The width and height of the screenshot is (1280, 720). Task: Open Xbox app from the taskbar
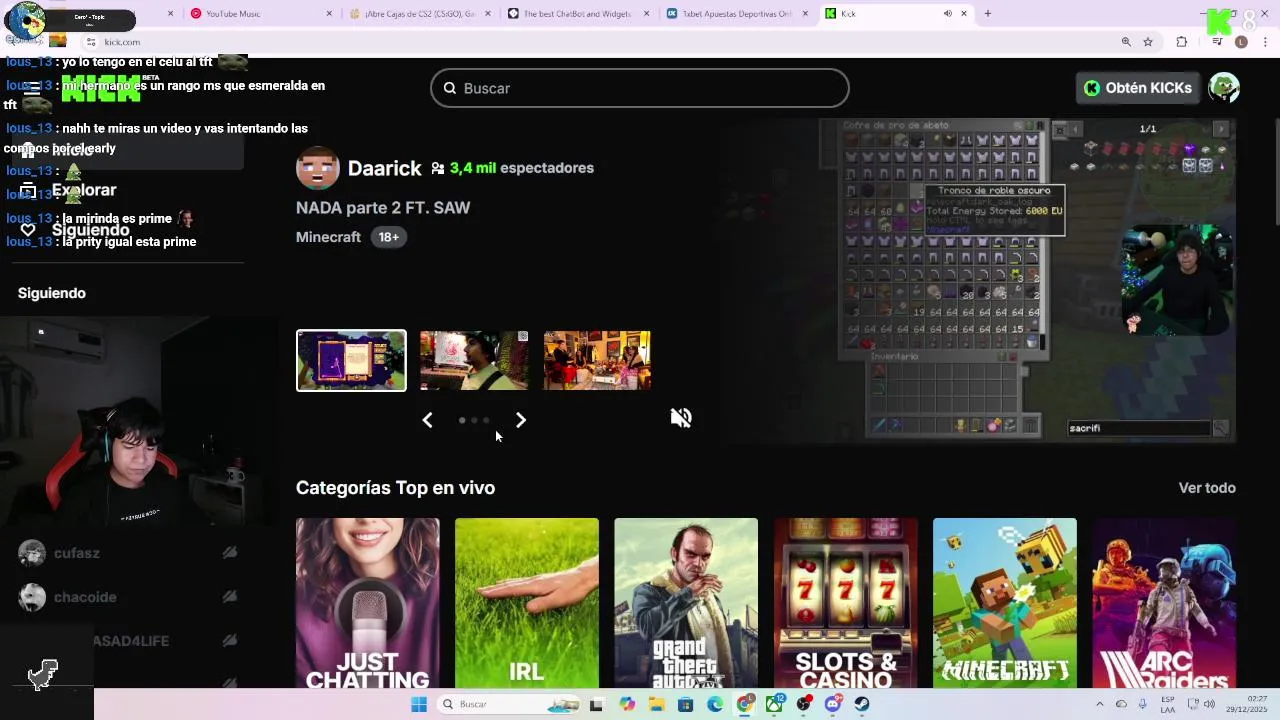pos(774,704)
